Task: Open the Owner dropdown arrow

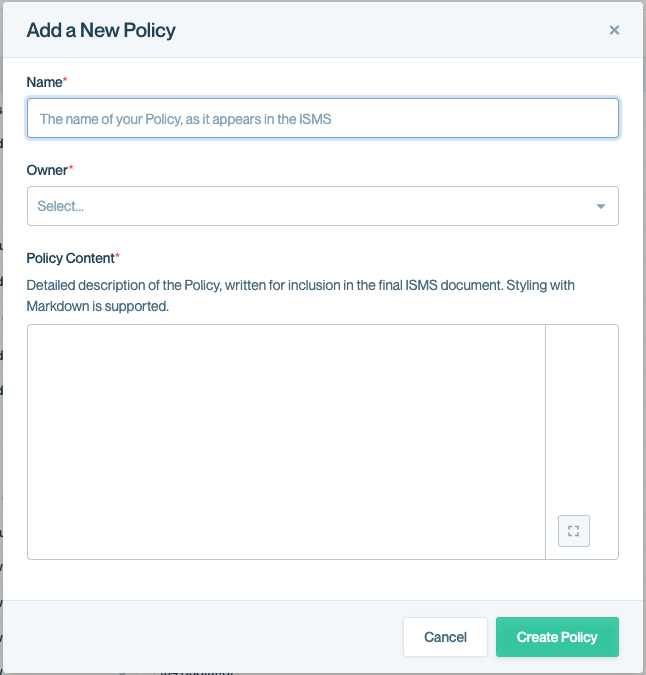Action: [600, 206]
